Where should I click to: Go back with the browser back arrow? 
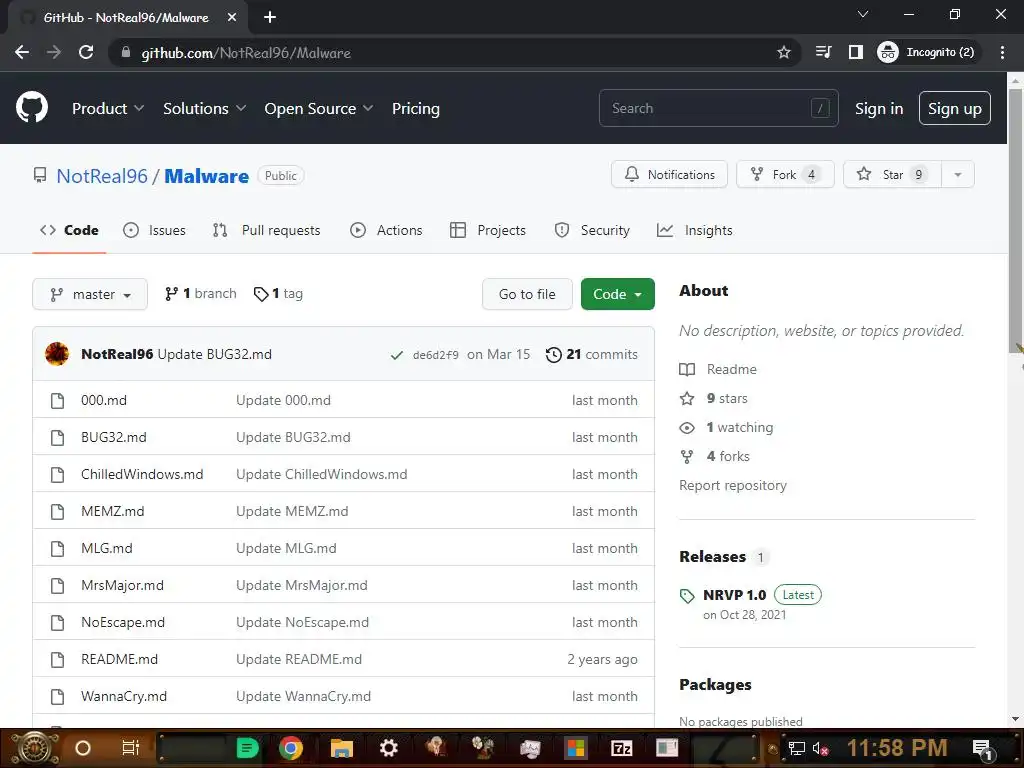click(x=22, y=52)
